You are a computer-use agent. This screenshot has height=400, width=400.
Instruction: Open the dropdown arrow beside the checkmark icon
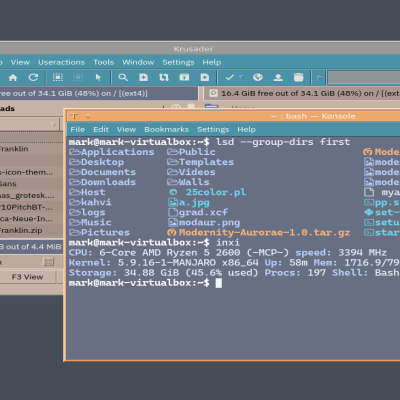point(242,77)
